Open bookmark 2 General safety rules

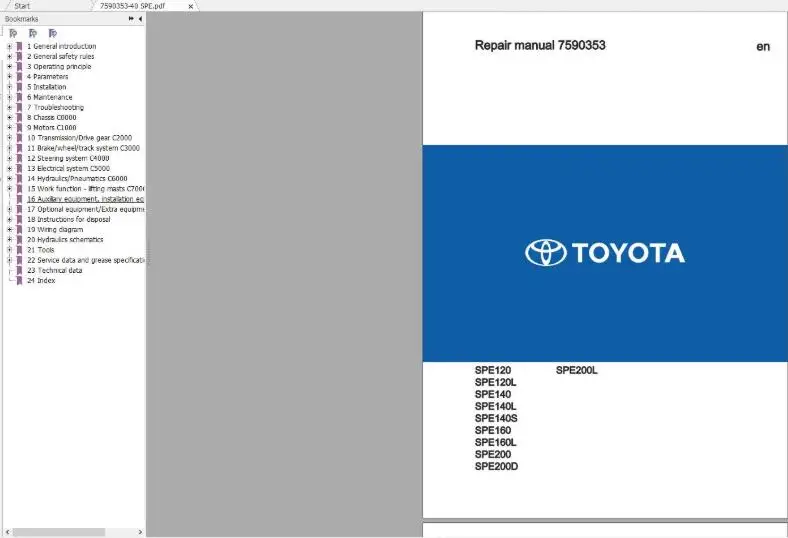(x=60, y=56)
